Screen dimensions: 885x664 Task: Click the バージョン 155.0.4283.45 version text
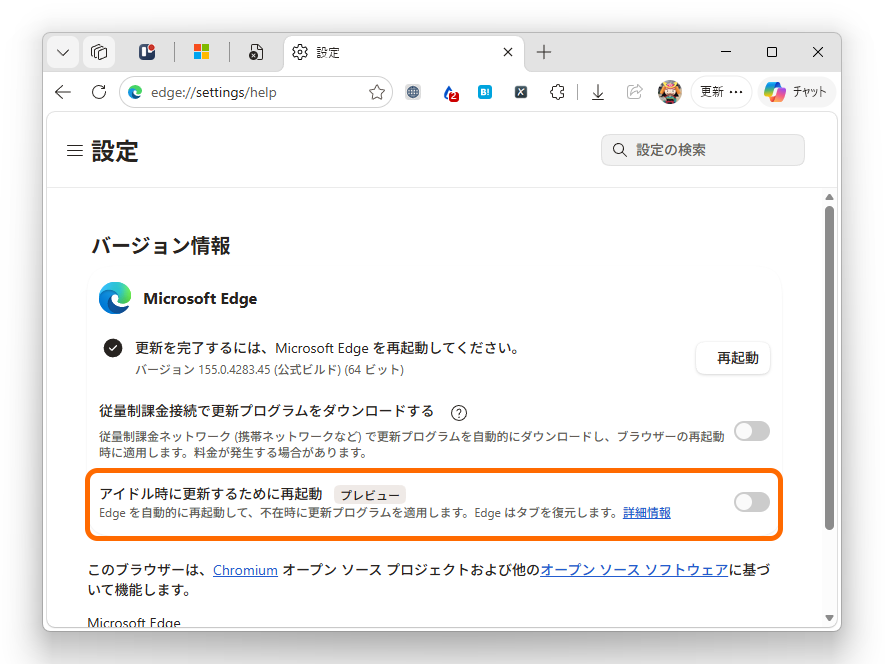(x=269, y=370)
